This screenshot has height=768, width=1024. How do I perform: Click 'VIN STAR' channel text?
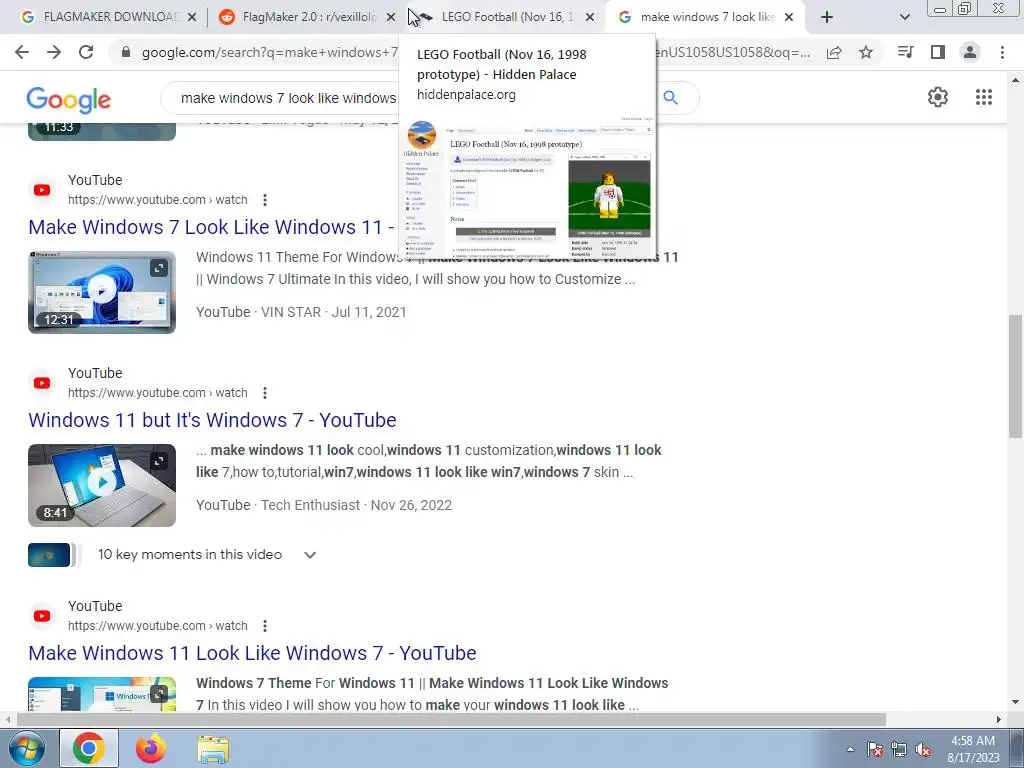[291, 312]
